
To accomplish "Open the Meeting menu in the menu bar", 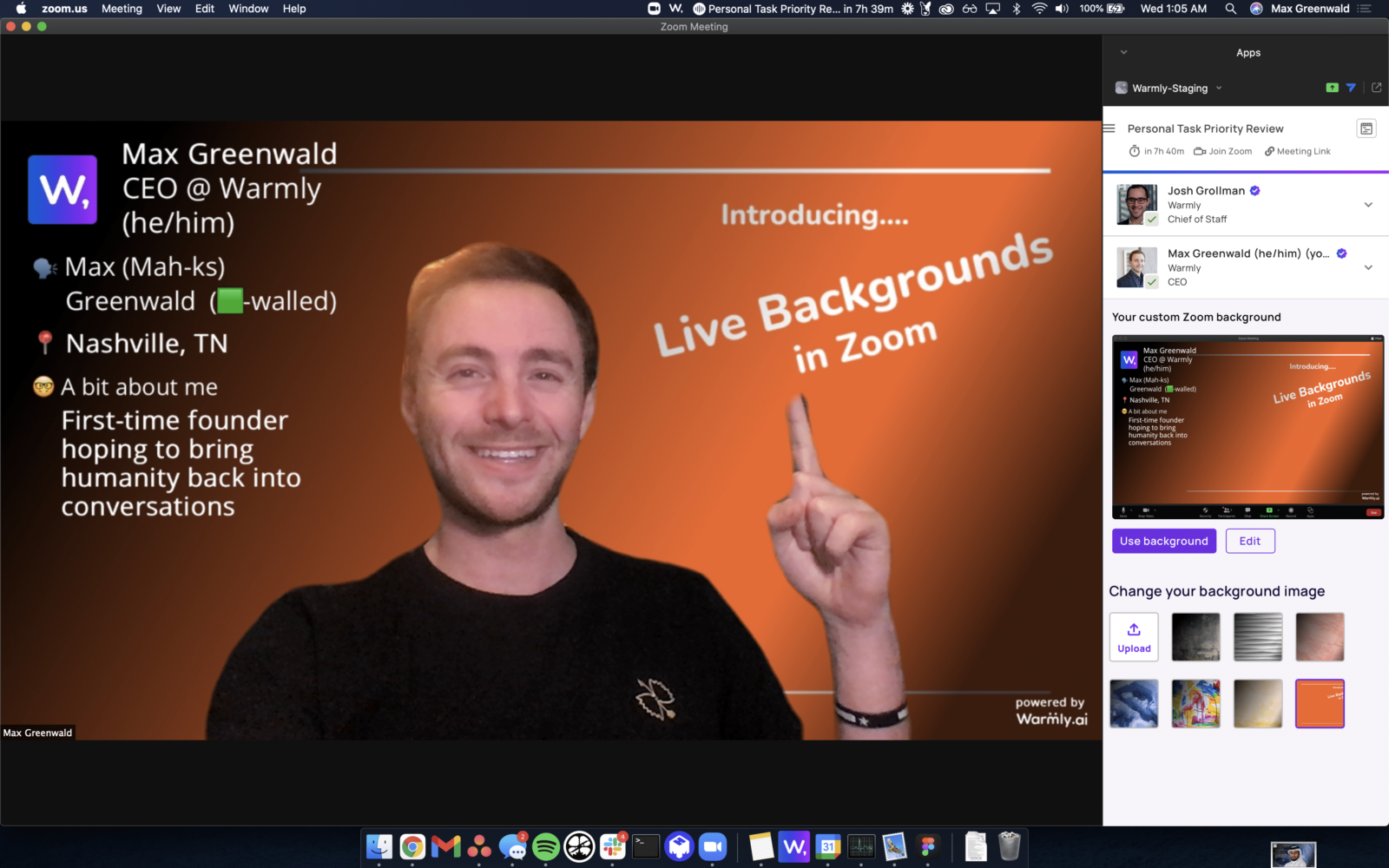I will tap(122, 9).
